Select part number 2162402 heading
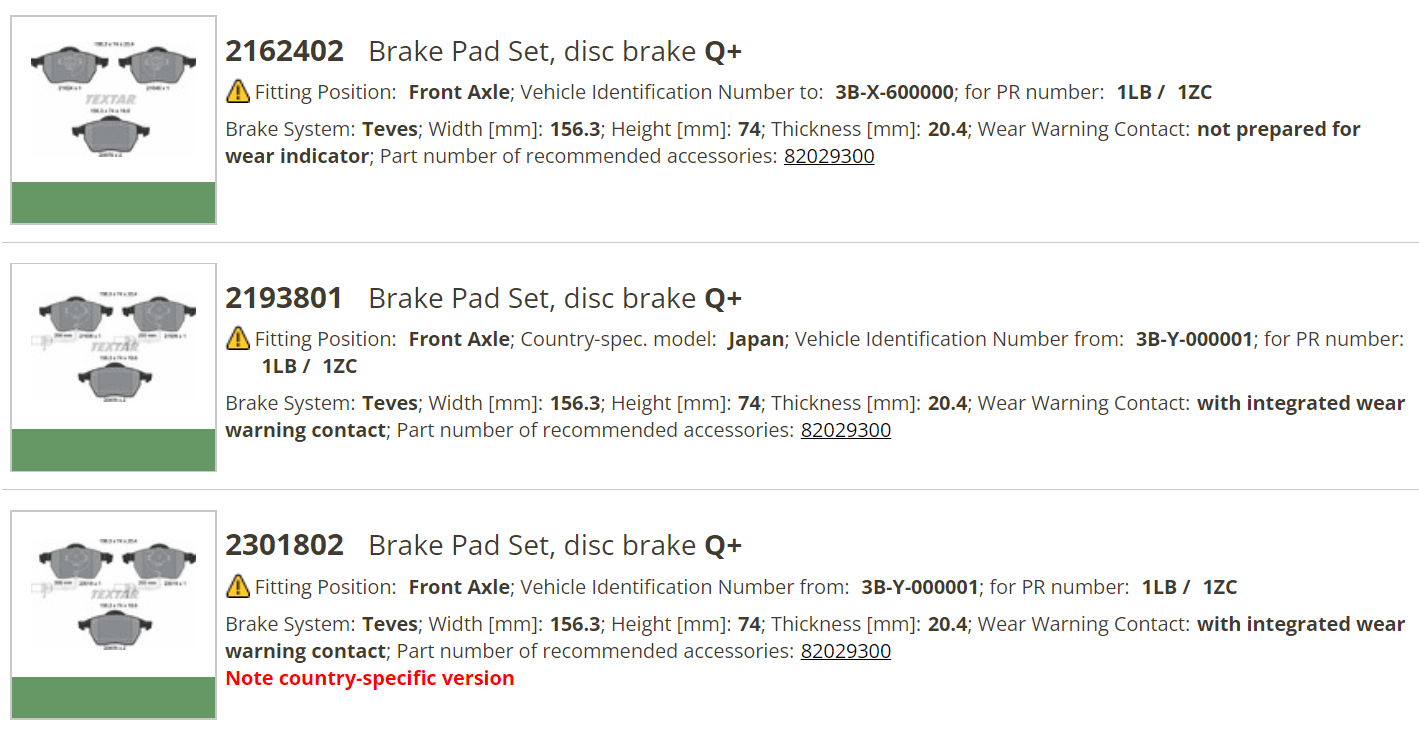 [285, 51]
